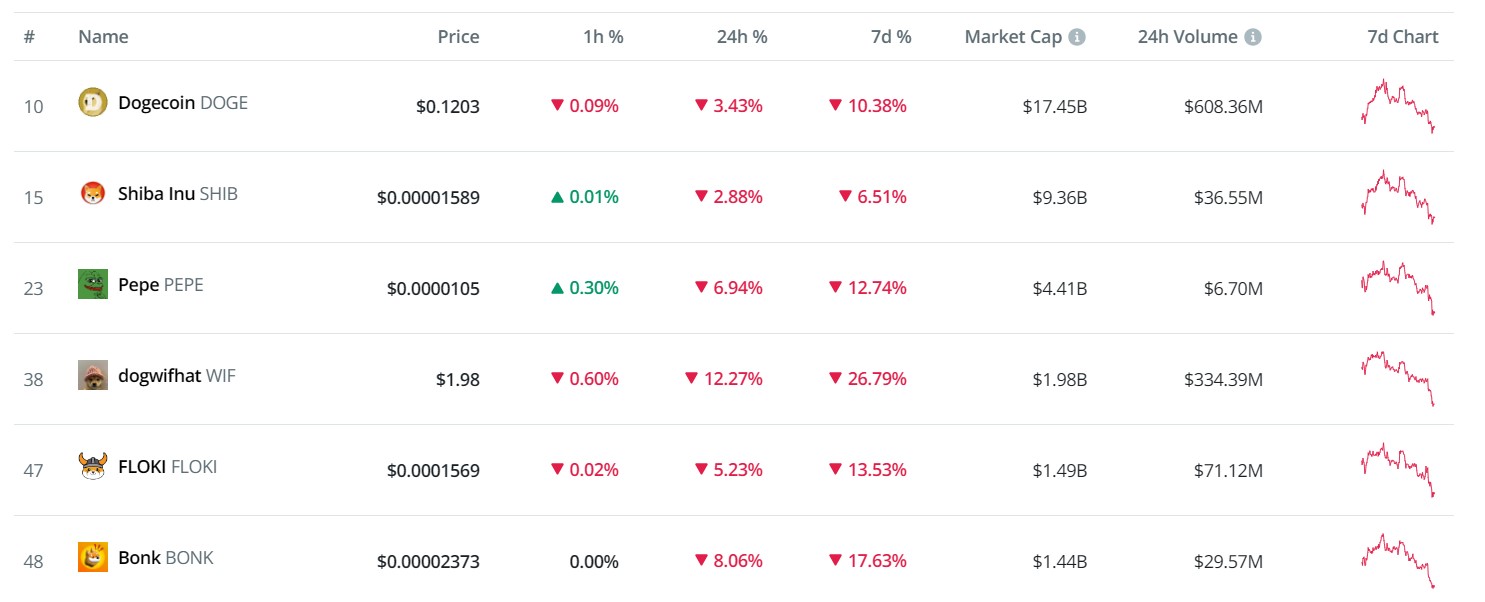Sort by the # rank column header

click(x=30, y=37)
